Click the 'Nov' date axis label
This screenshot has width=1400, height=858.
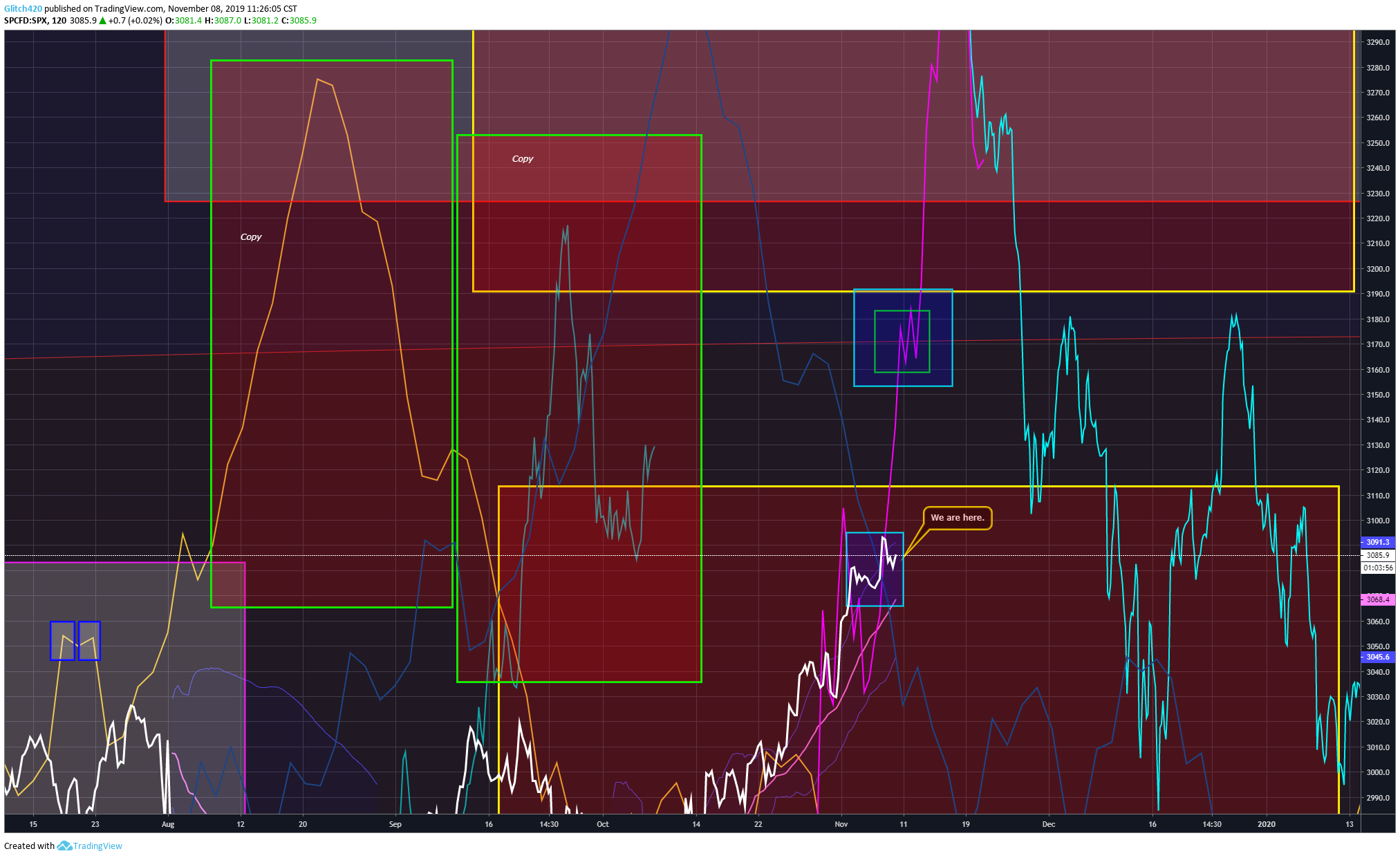[x=841, y=824]
